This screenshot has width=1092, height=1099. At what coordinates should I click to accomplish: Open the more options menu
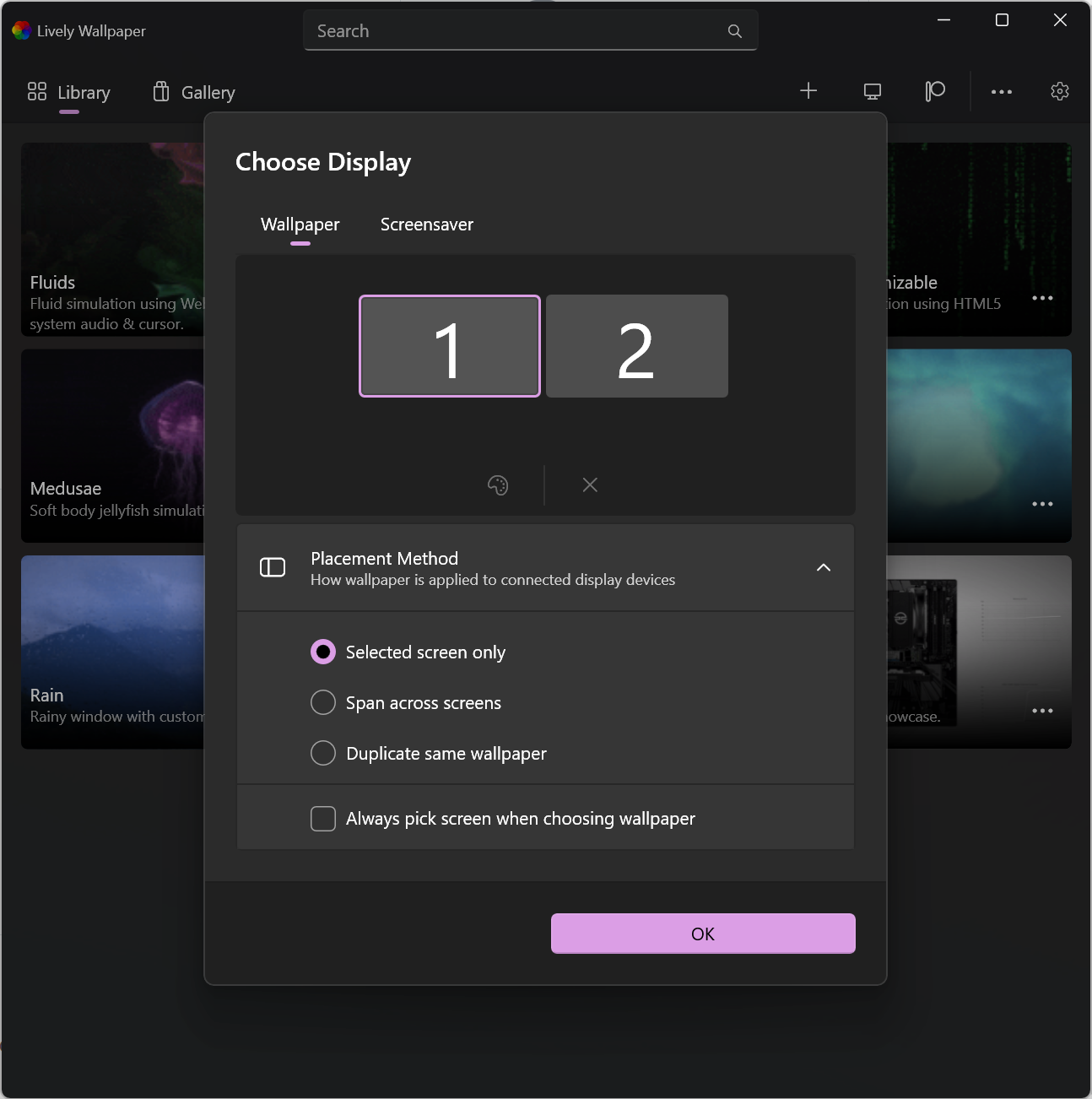tap(1001, 91)
